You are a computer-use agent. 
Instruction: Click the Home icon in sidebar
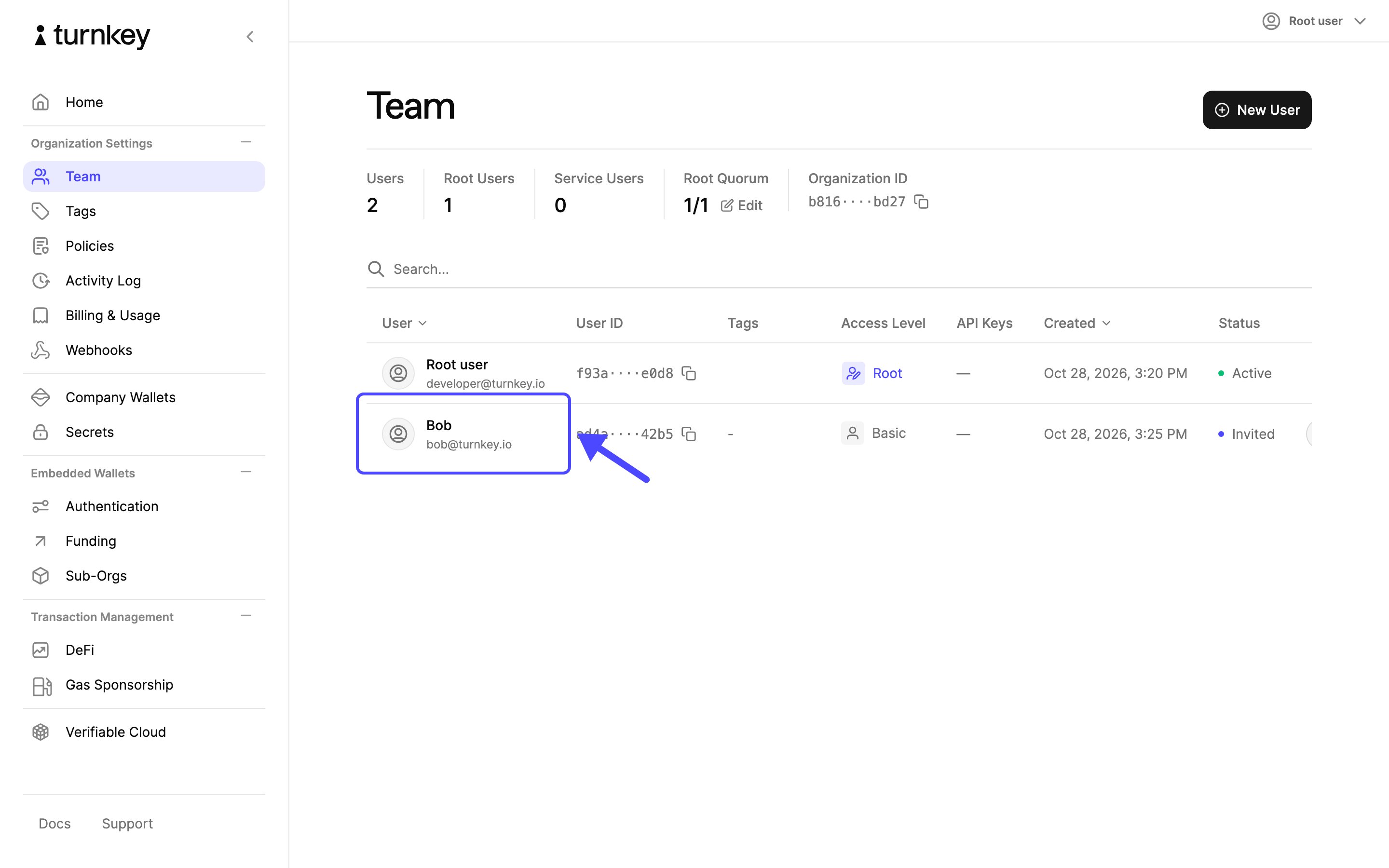pos(40,102)
